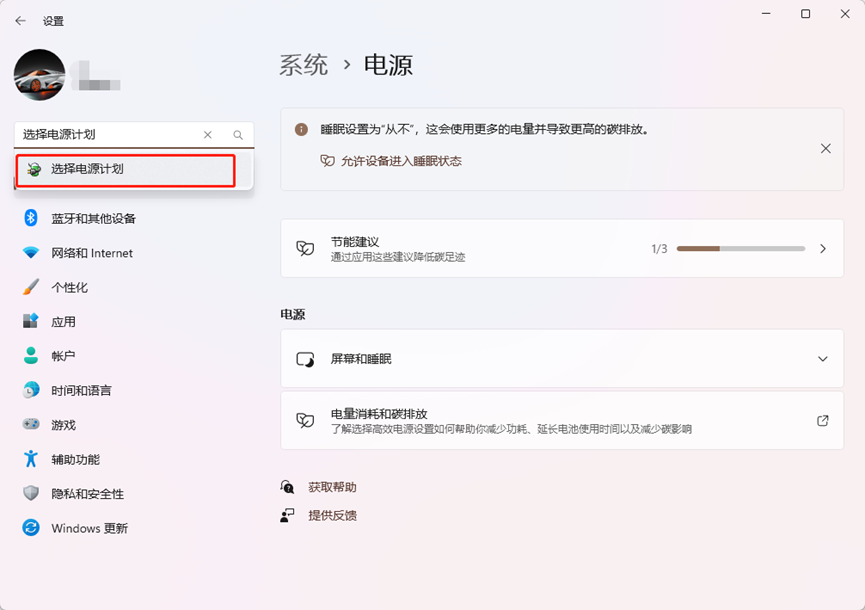Click the paintbrush icon for 个性化

[x=31, y=288]
